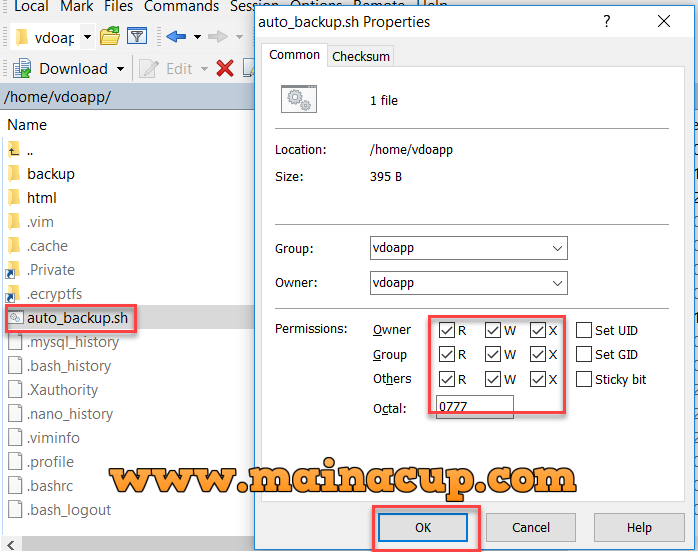Click the horizontal scrollbar left arrow
This screenshot has width=698, height=552.
11,544
